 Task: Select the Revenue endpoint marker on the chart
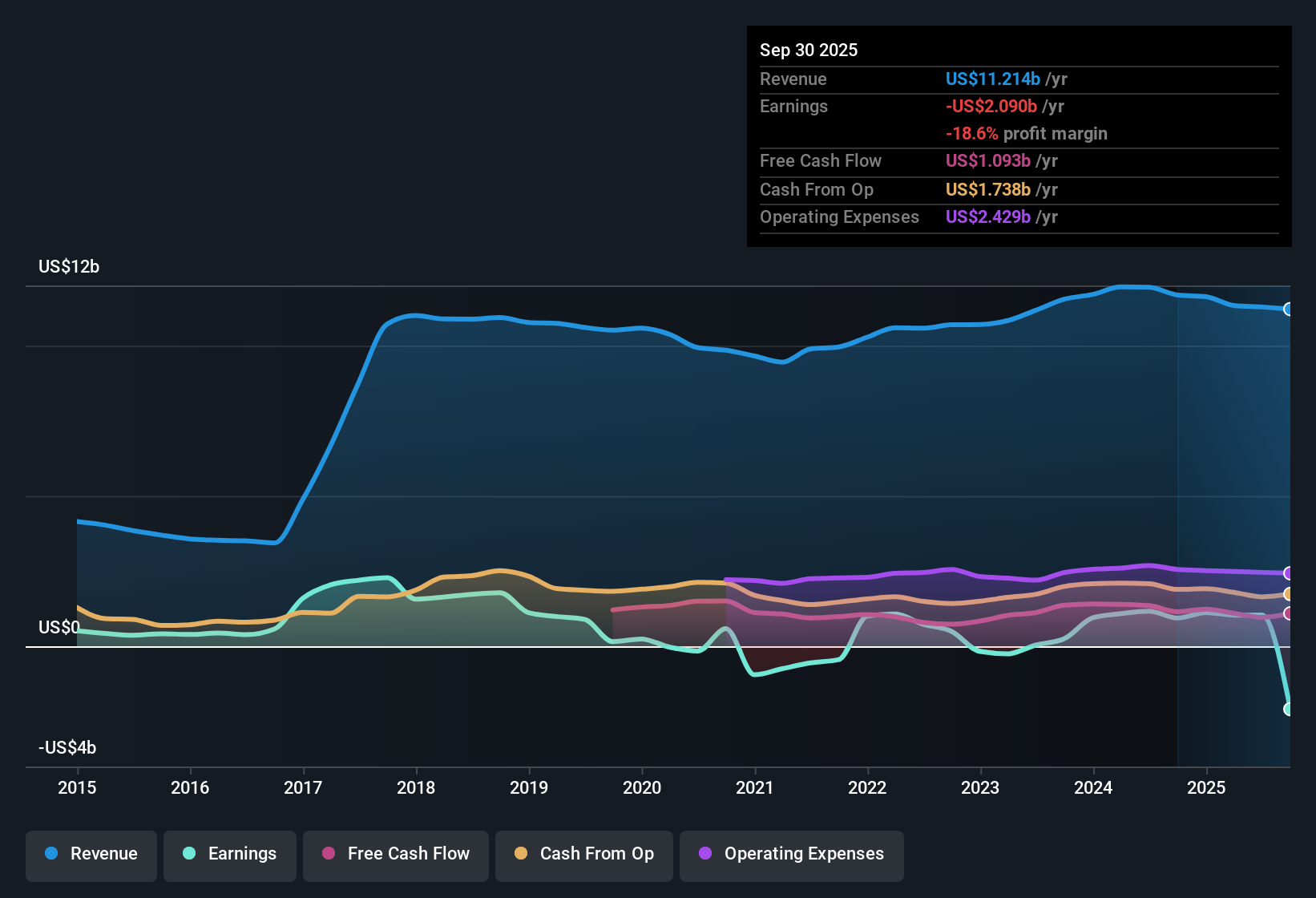coord(1289,309)
